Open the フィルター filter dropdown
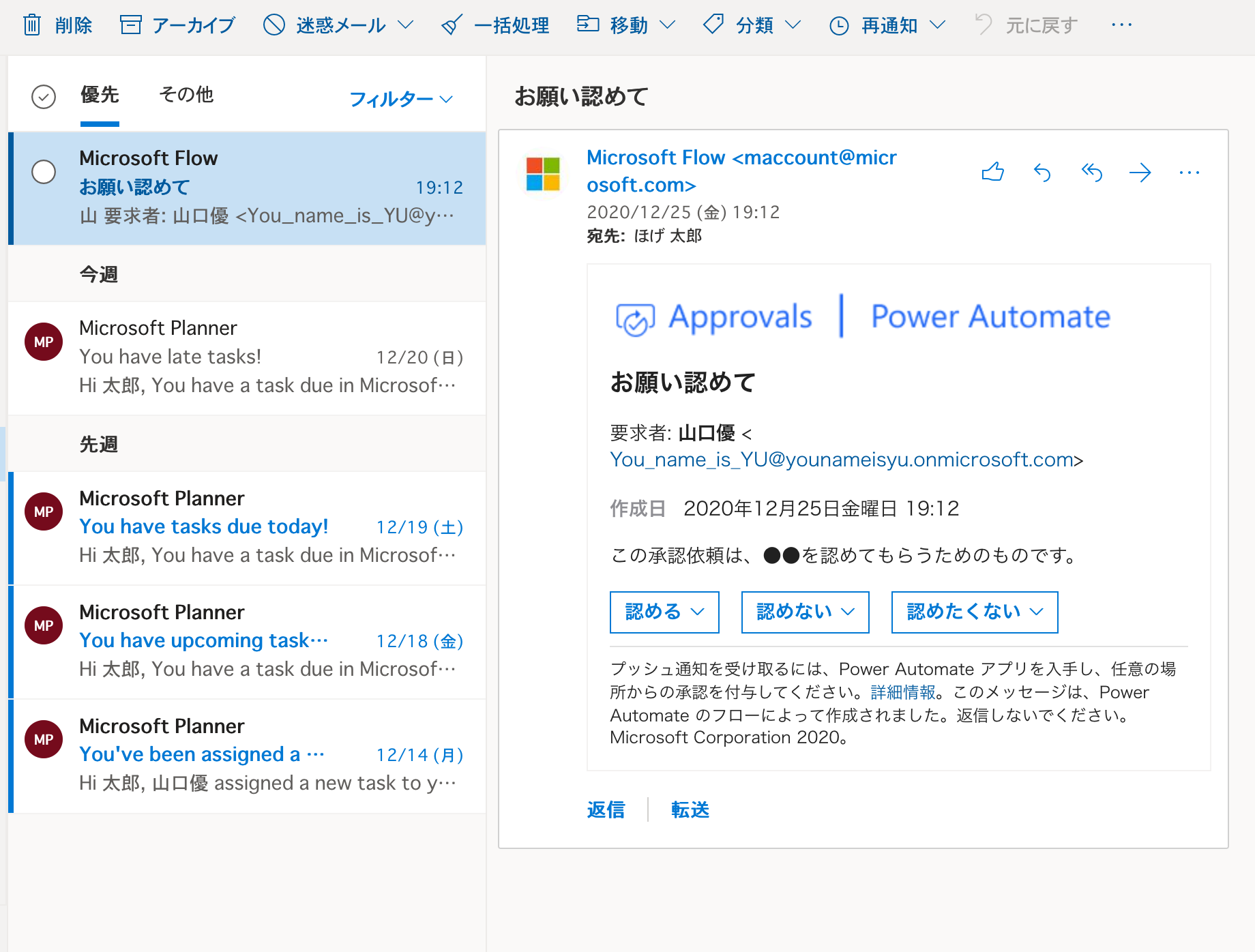 [401, 99]
